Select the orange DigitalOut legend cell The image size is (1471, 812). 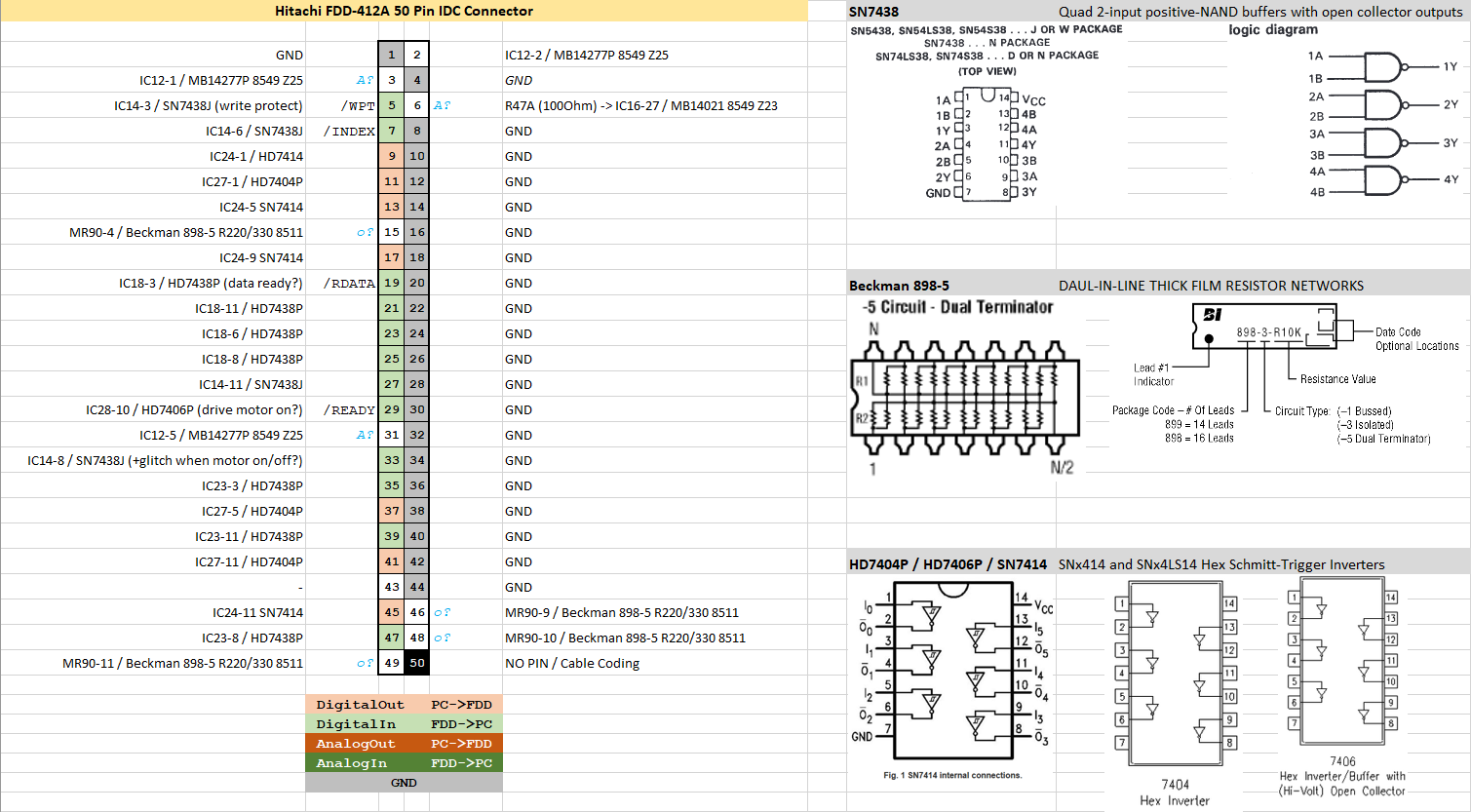point(360,705)
